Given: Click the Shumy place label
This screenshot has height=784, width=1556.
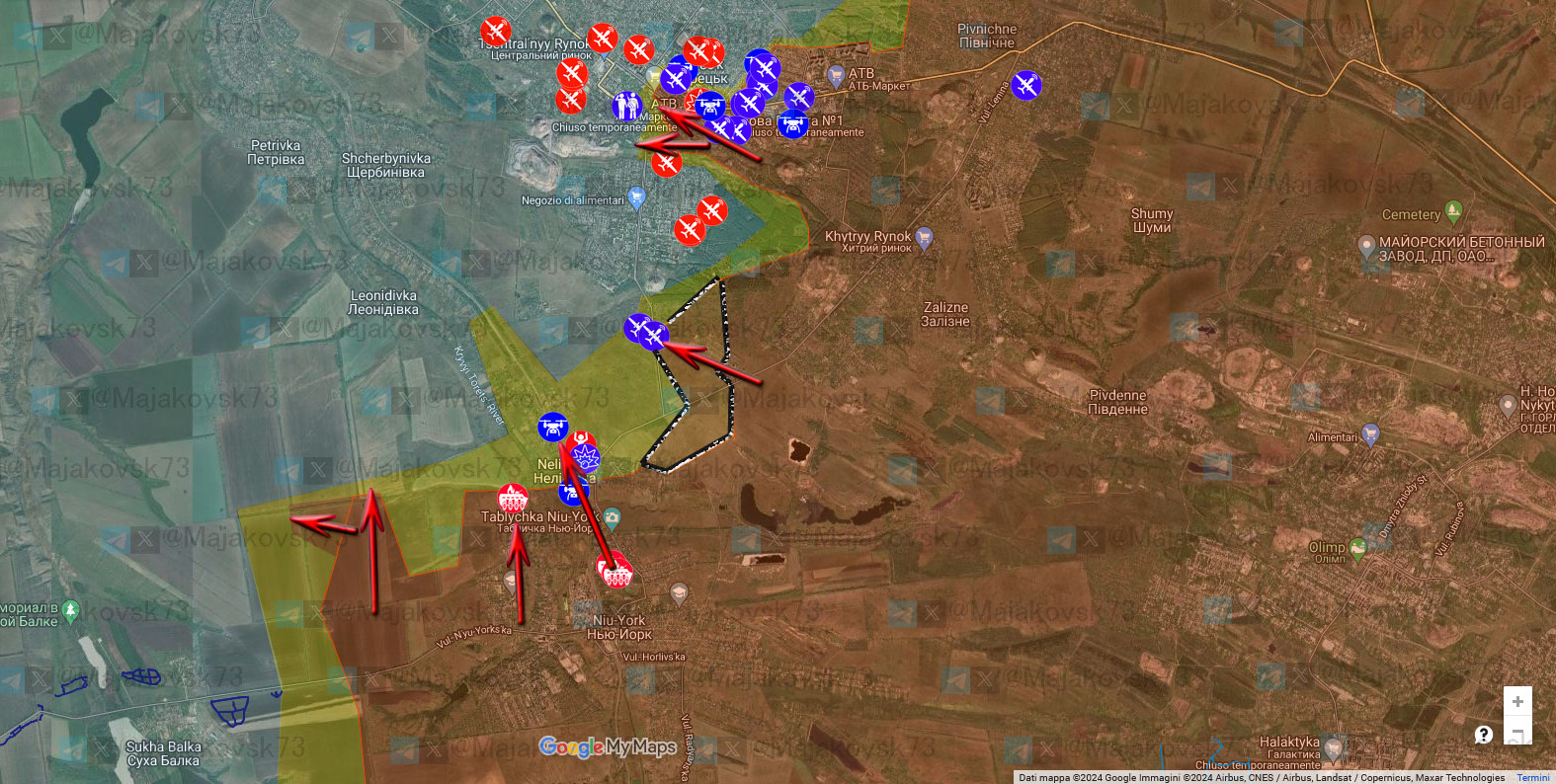Looking at the screenshot, I should pyautogui.click(x=1152, y=220).
